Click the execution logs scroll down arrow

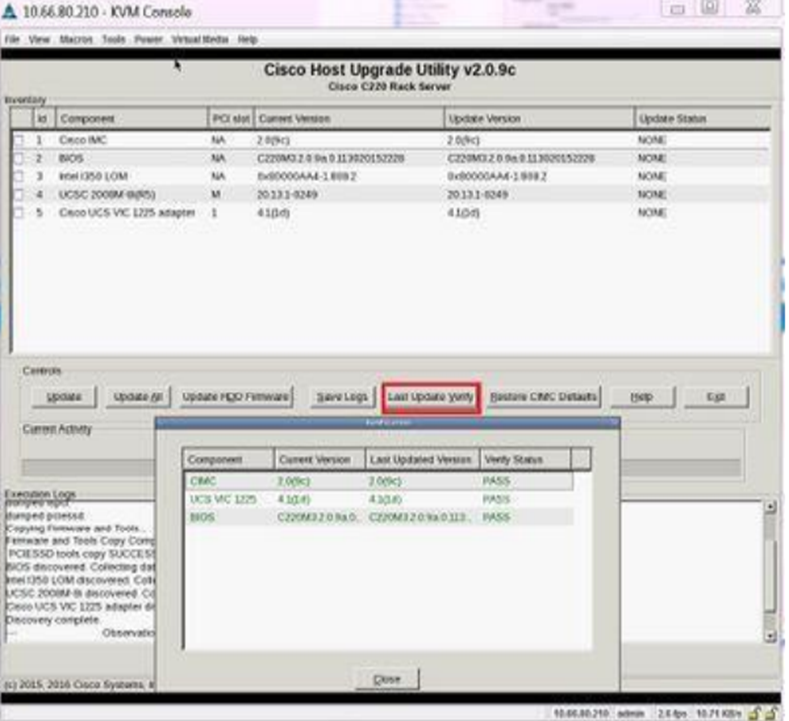pyautogui.click(x=769, y=635)
